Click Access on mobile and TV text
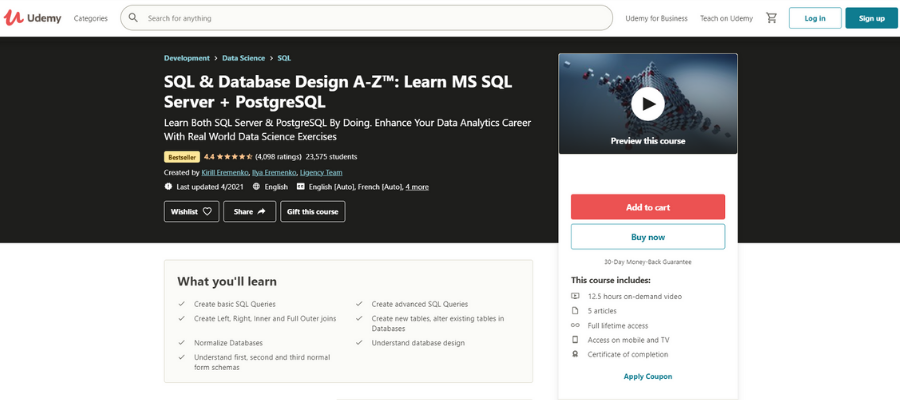Image resolution: width=900 pixels, height=400 pixels. (629, 340)
